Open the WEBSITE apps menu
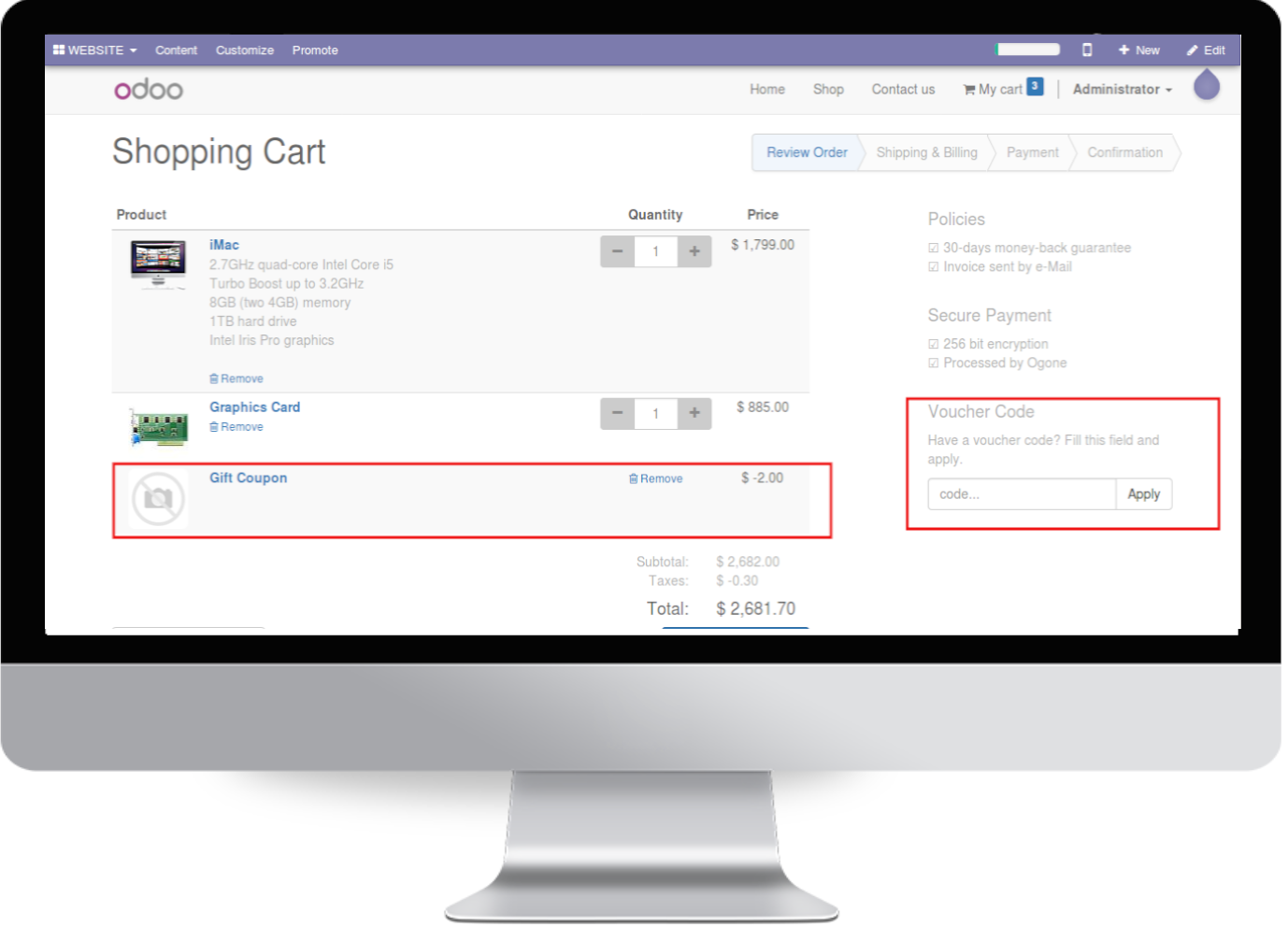 pyautogui.click(x=94, y=50)
